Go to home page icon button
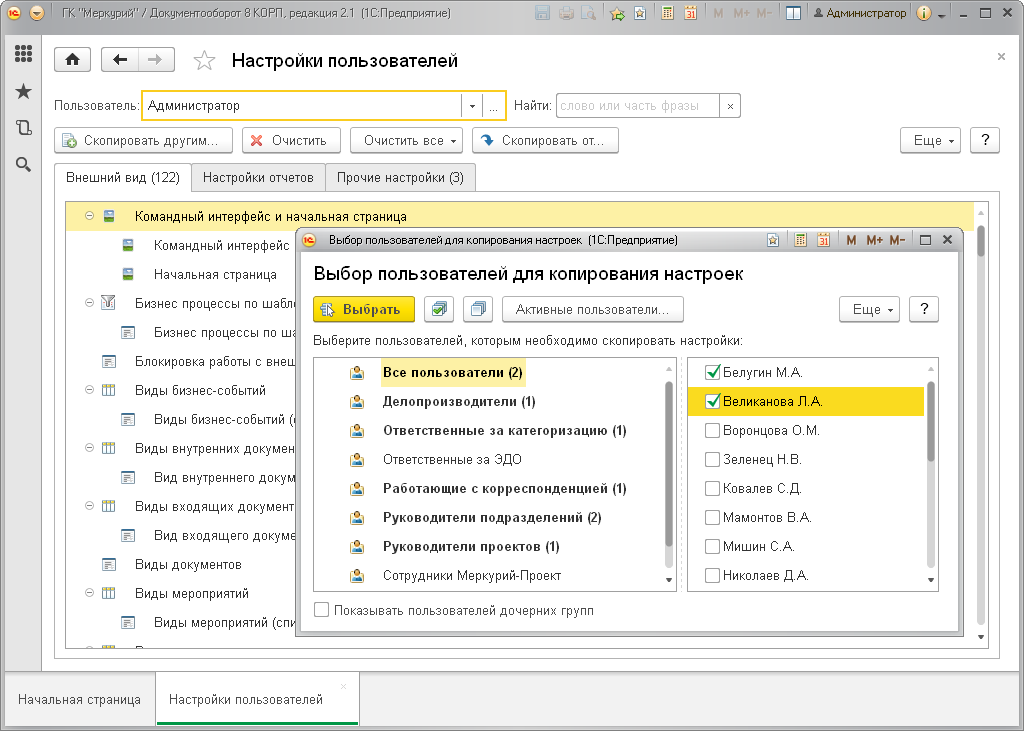1024x731 pixels. [72, 60]
